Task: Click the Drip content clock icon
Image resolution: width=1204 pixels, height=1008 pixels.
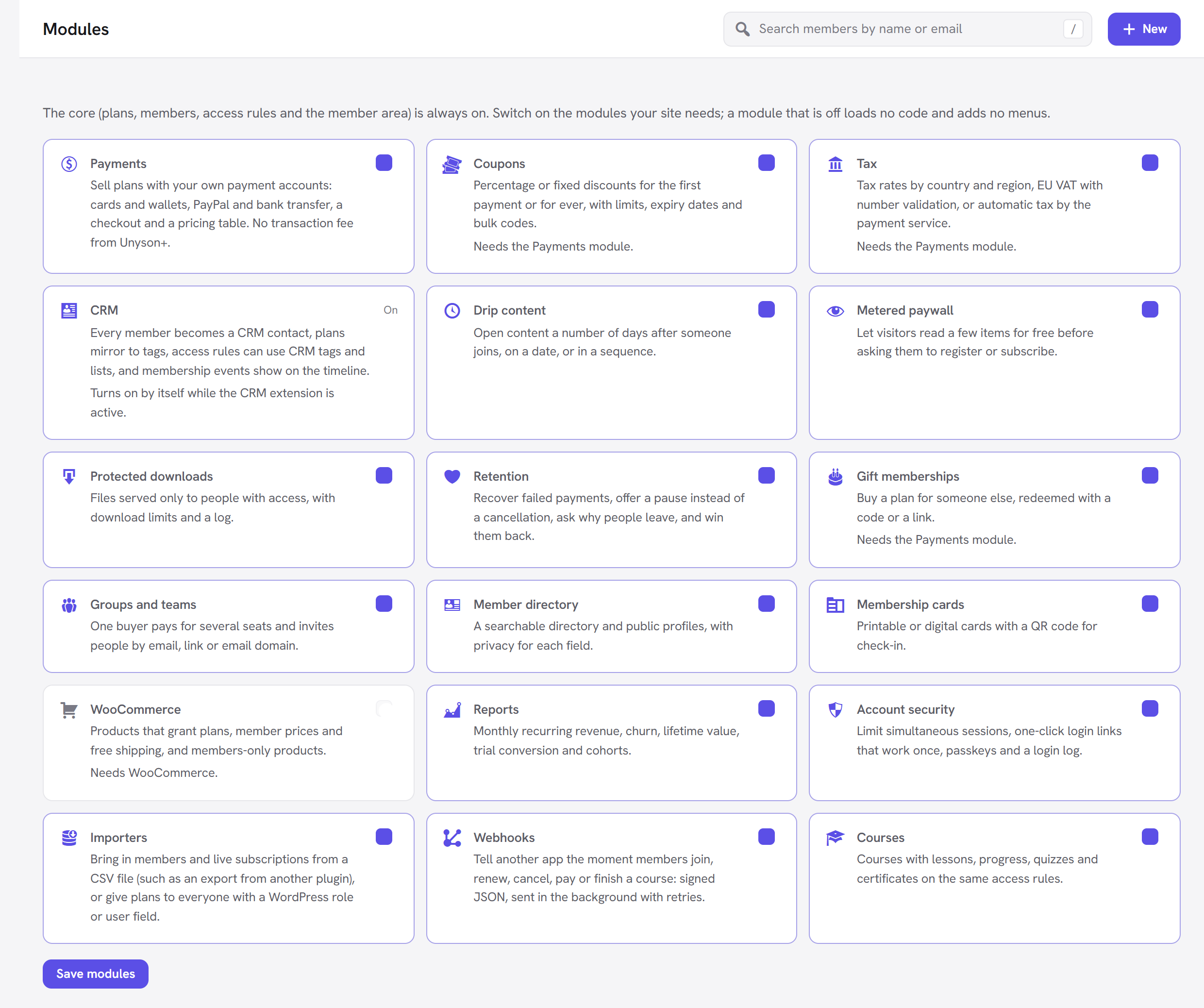Action: point(452,311)
